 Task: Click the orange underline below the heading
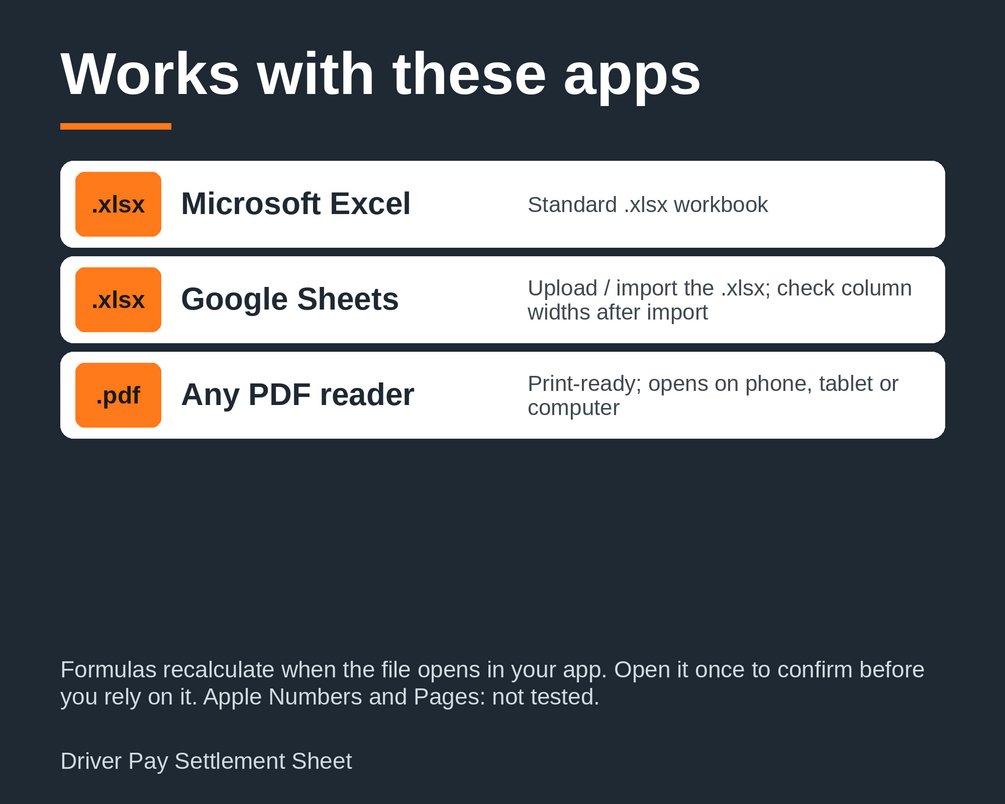point(115,126)
